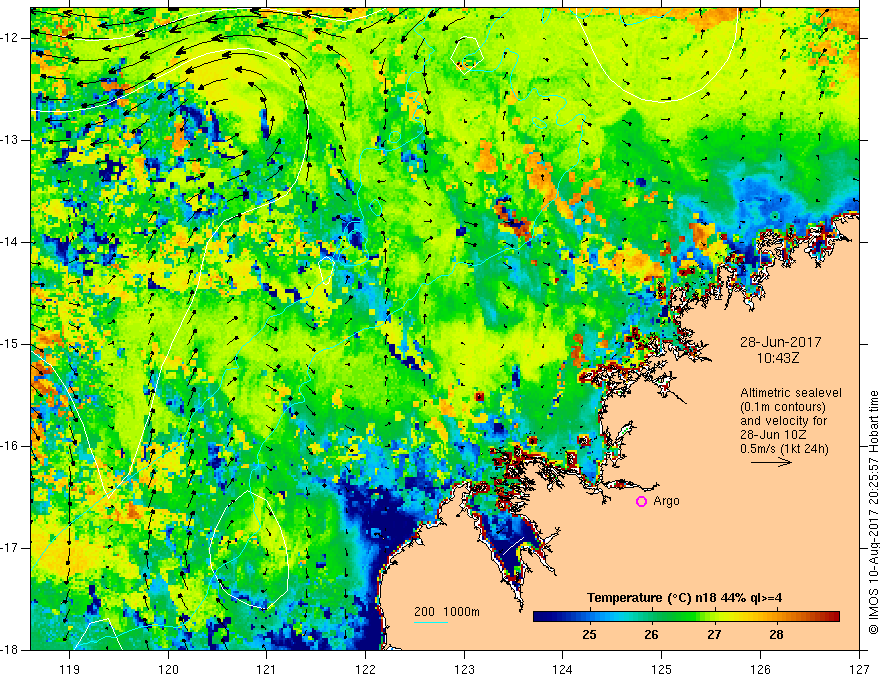
Task: Click longitude axis label '121'
Action: pos(267,669)
